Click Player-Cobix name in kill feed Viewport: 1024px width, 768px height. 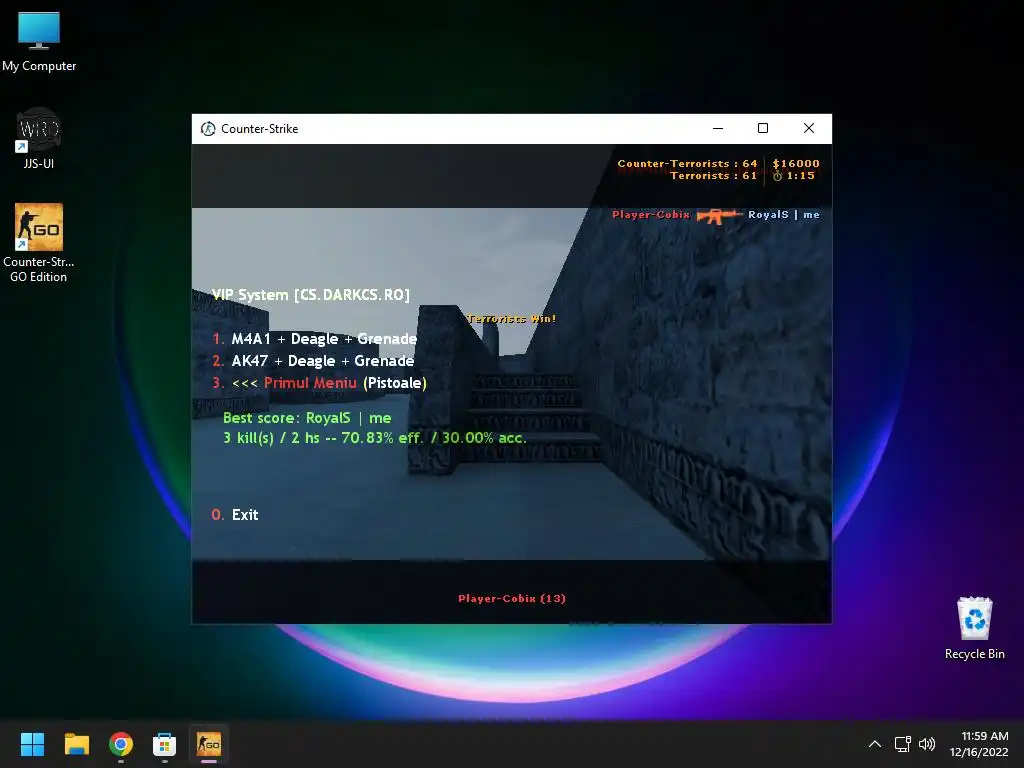click(650, 215)
